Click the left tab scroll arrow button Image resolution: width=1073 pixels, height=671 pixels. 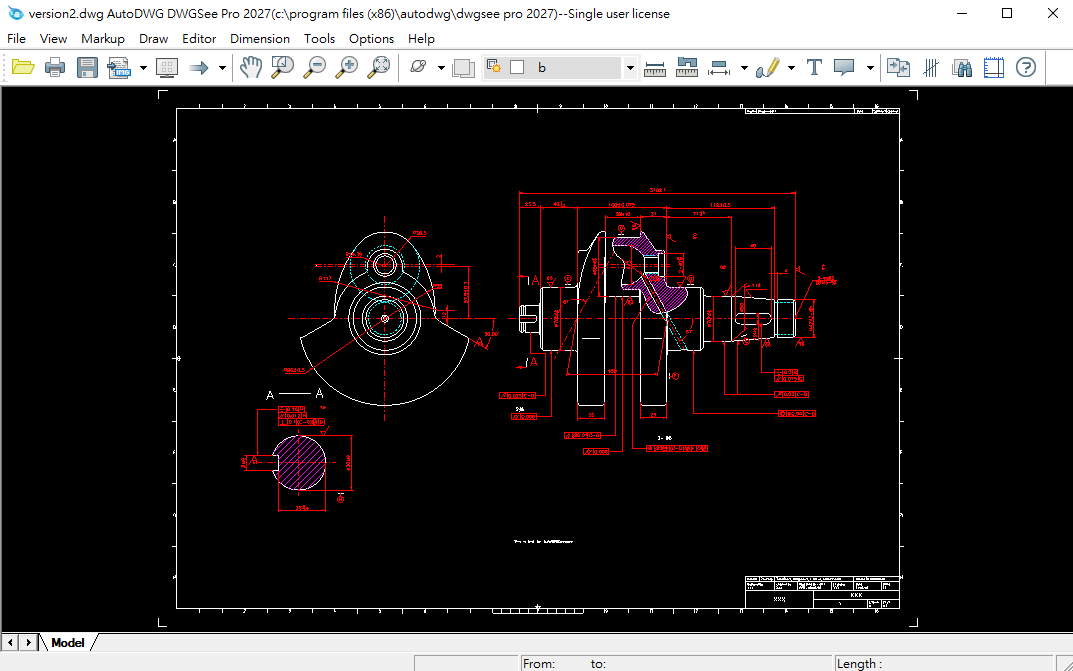pyautogui.click(x=10, y=642)
